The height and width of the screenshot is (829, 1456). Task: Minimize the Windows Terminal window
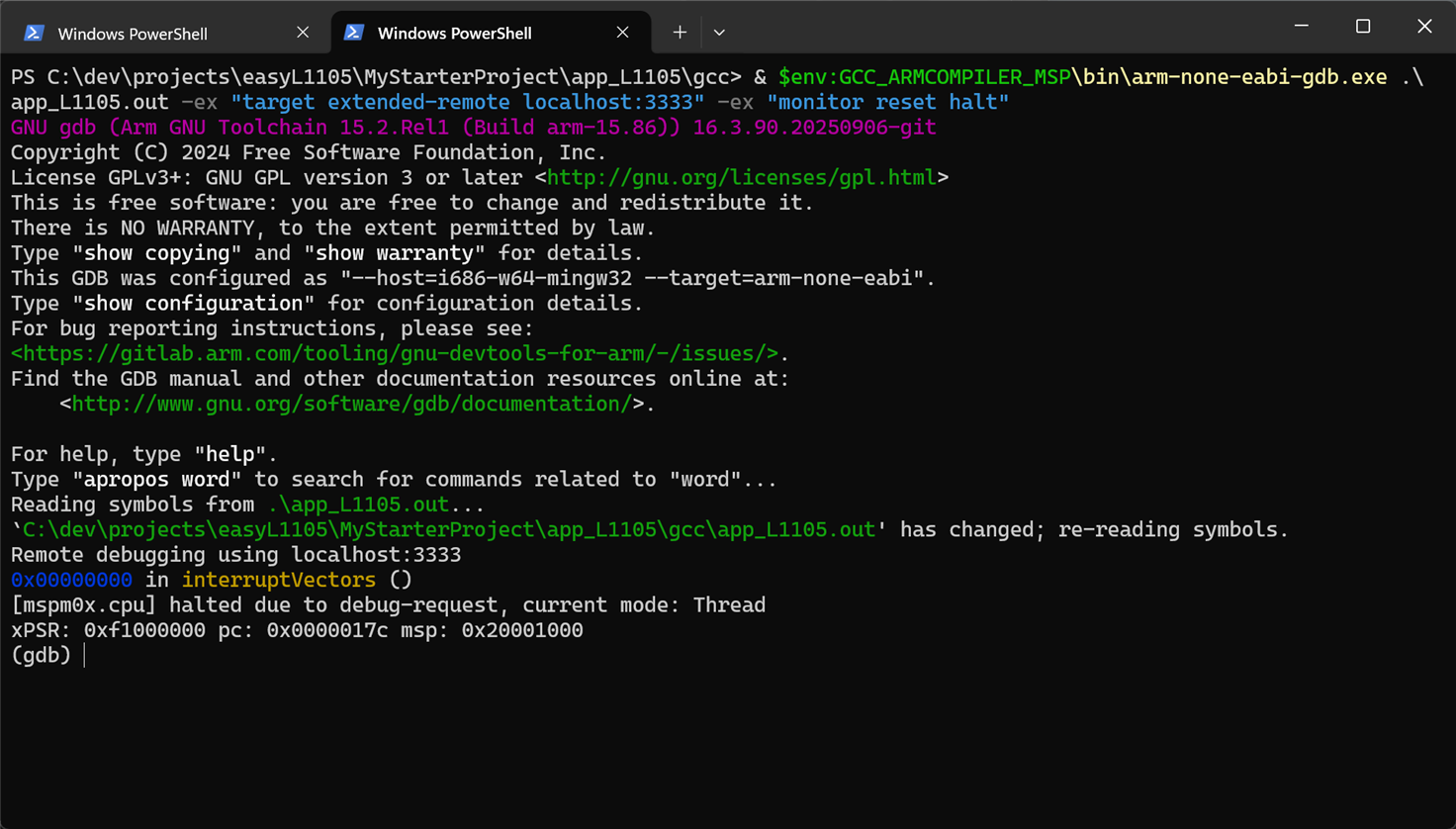(1302, 26)
